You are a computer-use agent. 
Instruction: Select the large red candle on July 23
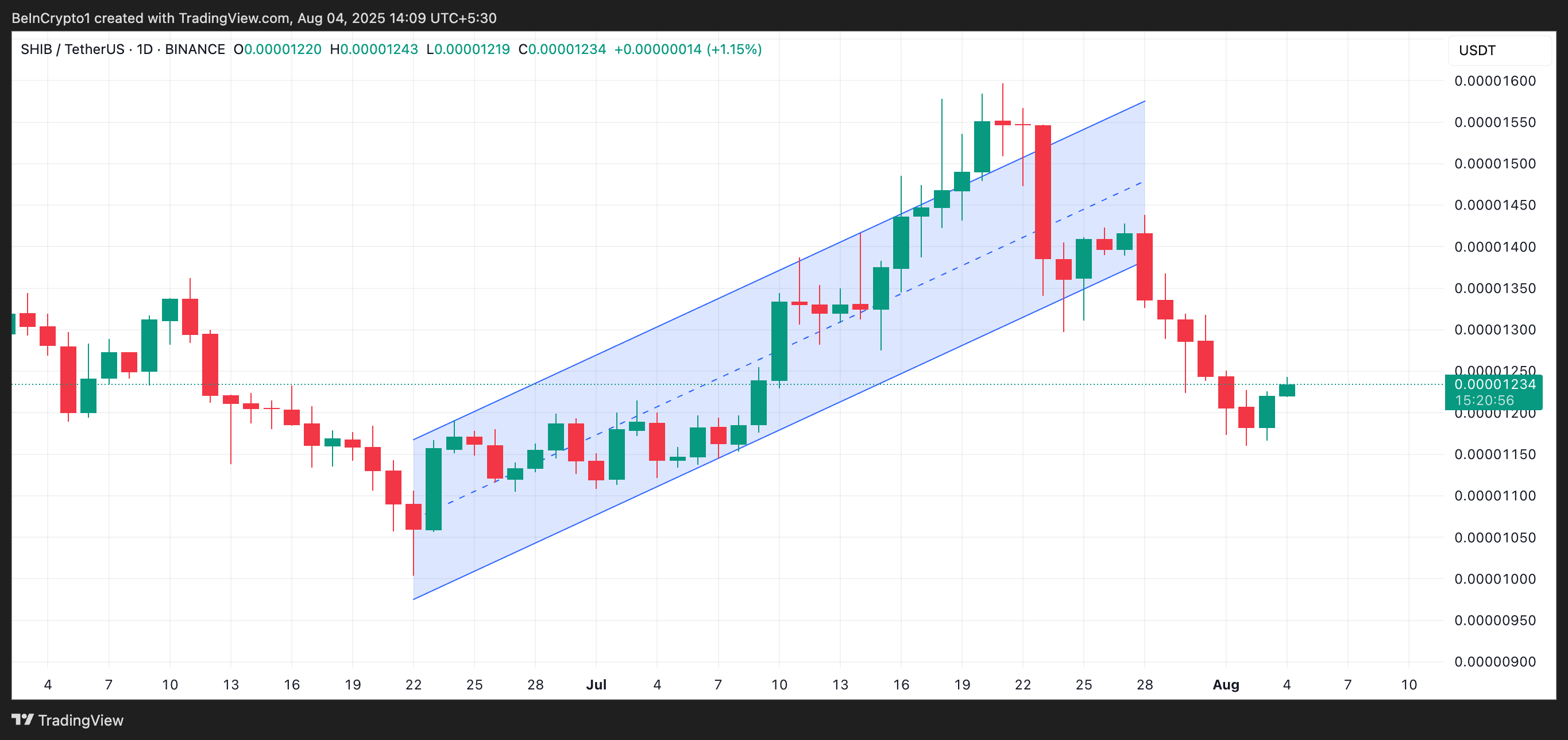[1042, 192]
